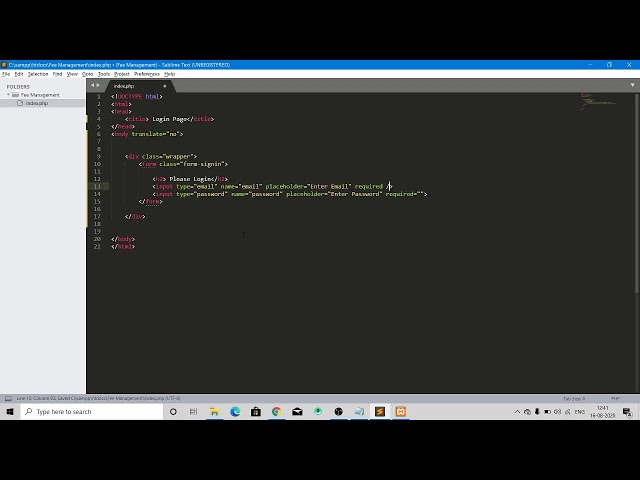Click the 'Login Page' title text

click(x=169, y=119)
